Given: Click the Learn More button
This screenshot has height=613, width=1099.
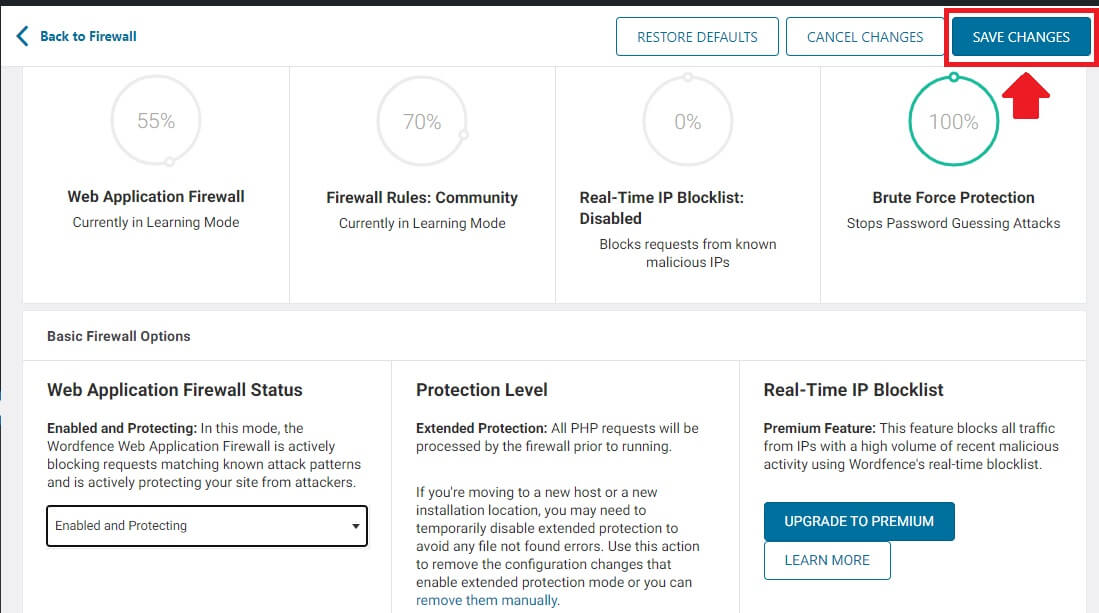Looking at the screenshot, I should (827, 560).
